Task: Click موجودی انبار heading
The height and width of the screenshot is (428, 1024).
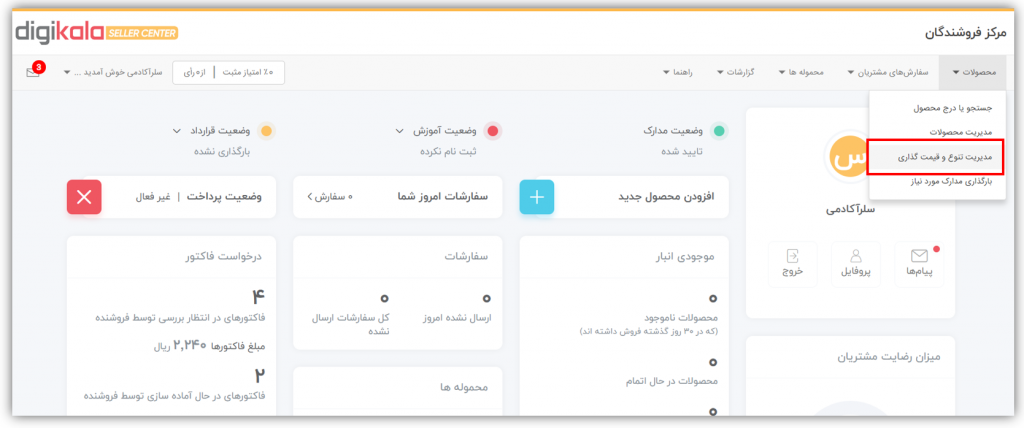Action: (684, 257)
